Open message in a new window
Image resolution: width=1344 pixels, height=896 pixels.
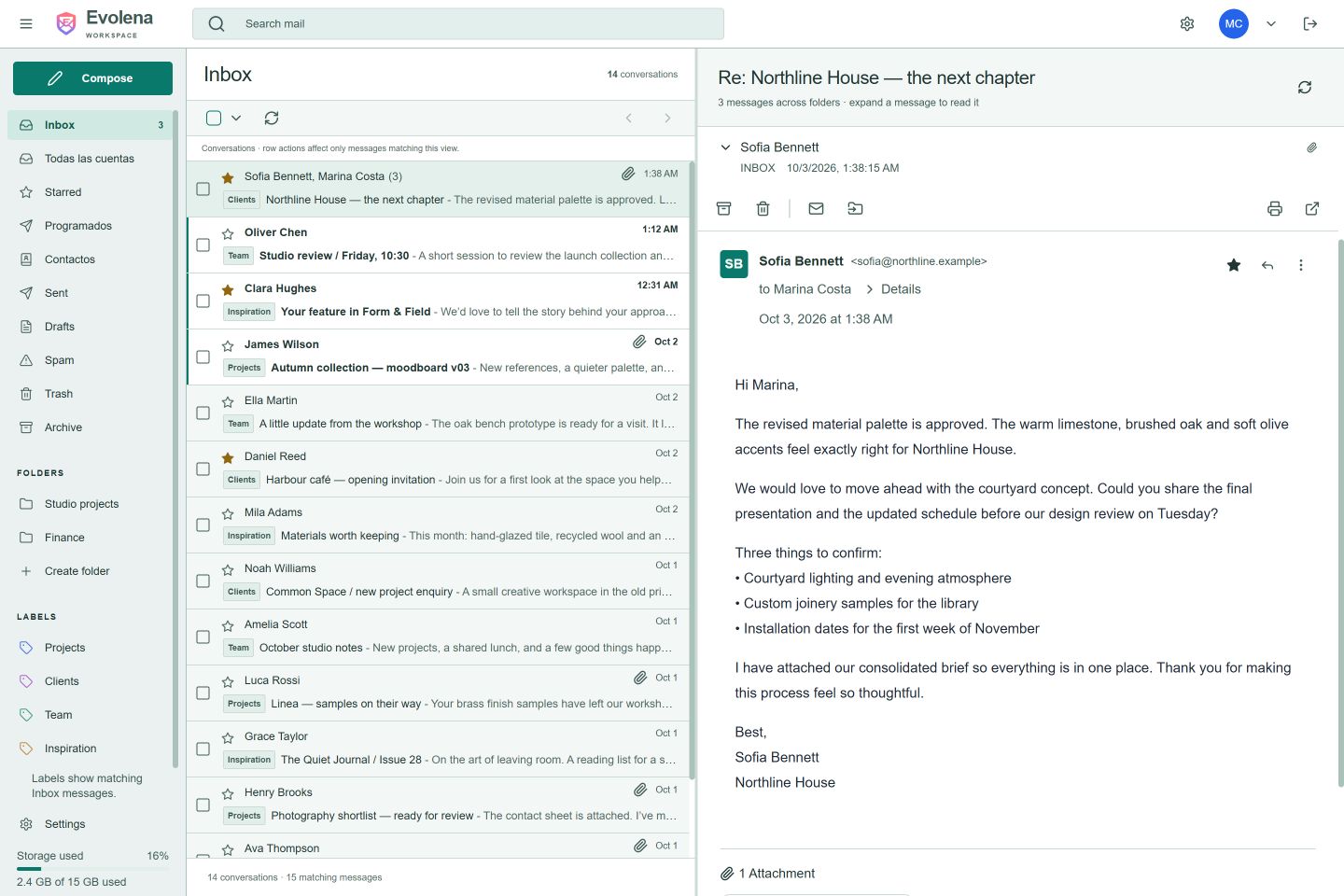1312,209
